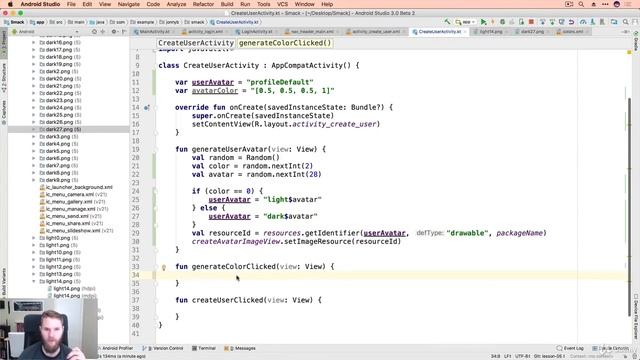Open the Refactor menu
Image resolution: width=640 pixels, height=360 pixels.
click(x=203, y=4)
